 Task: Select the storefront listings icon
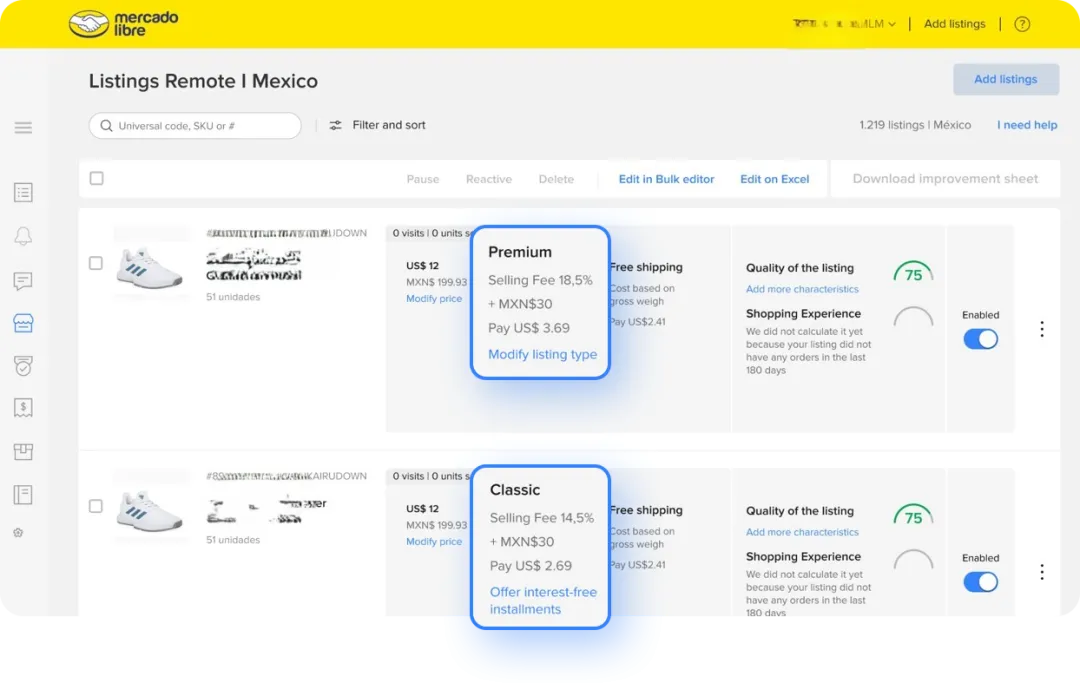(23, 323)
